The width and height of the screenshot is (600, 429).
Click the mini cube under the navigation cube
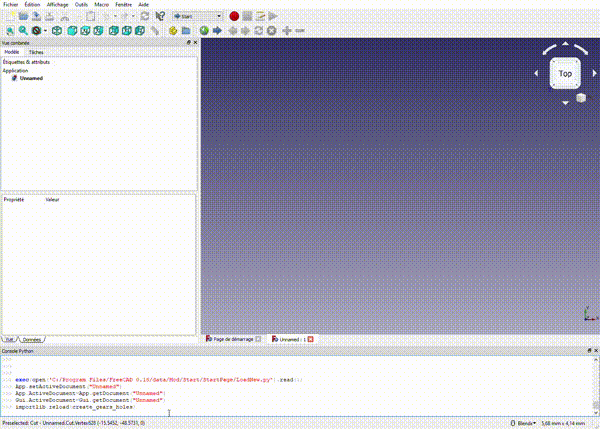coord(581,98)
